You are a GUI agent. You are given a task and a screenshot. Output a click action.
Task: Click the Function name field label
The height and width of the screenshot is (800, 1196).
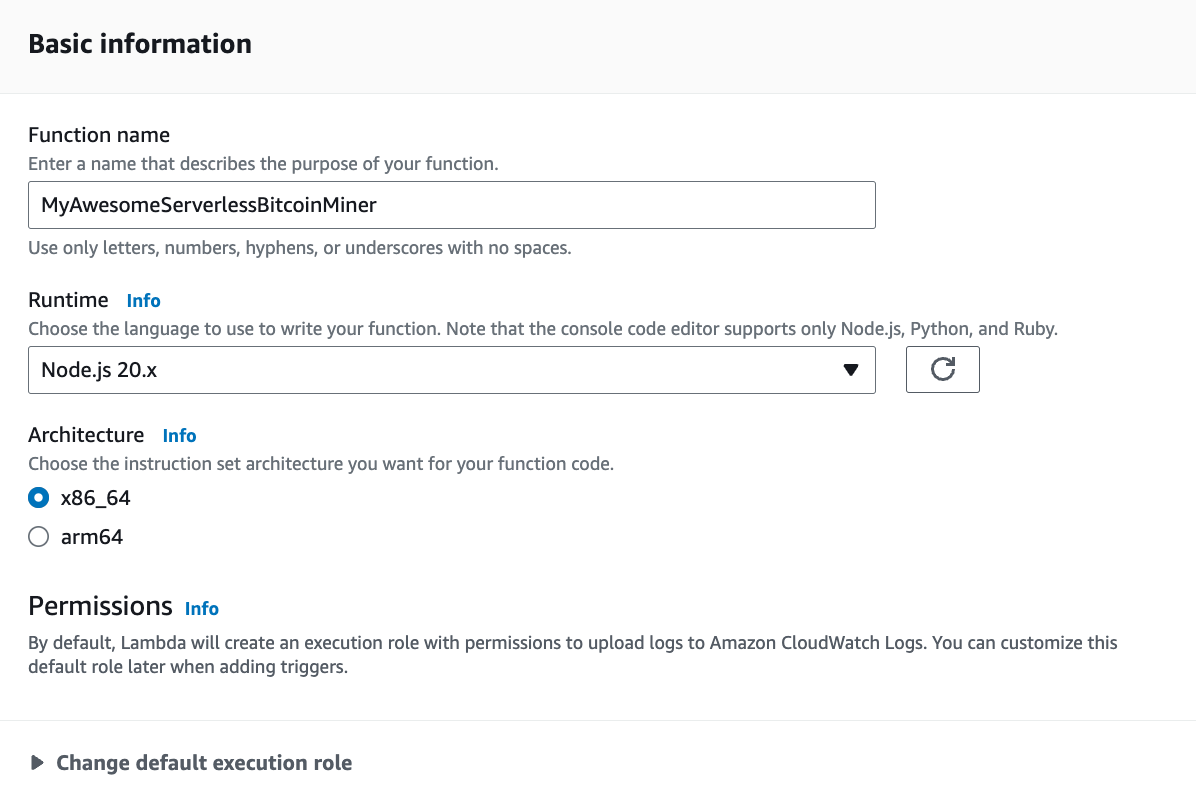99,135
